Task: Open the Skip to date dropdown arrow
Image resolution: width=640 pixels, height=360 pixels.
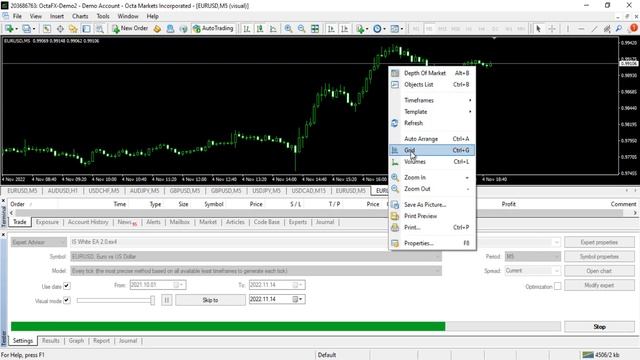Action: pos(300,299)
